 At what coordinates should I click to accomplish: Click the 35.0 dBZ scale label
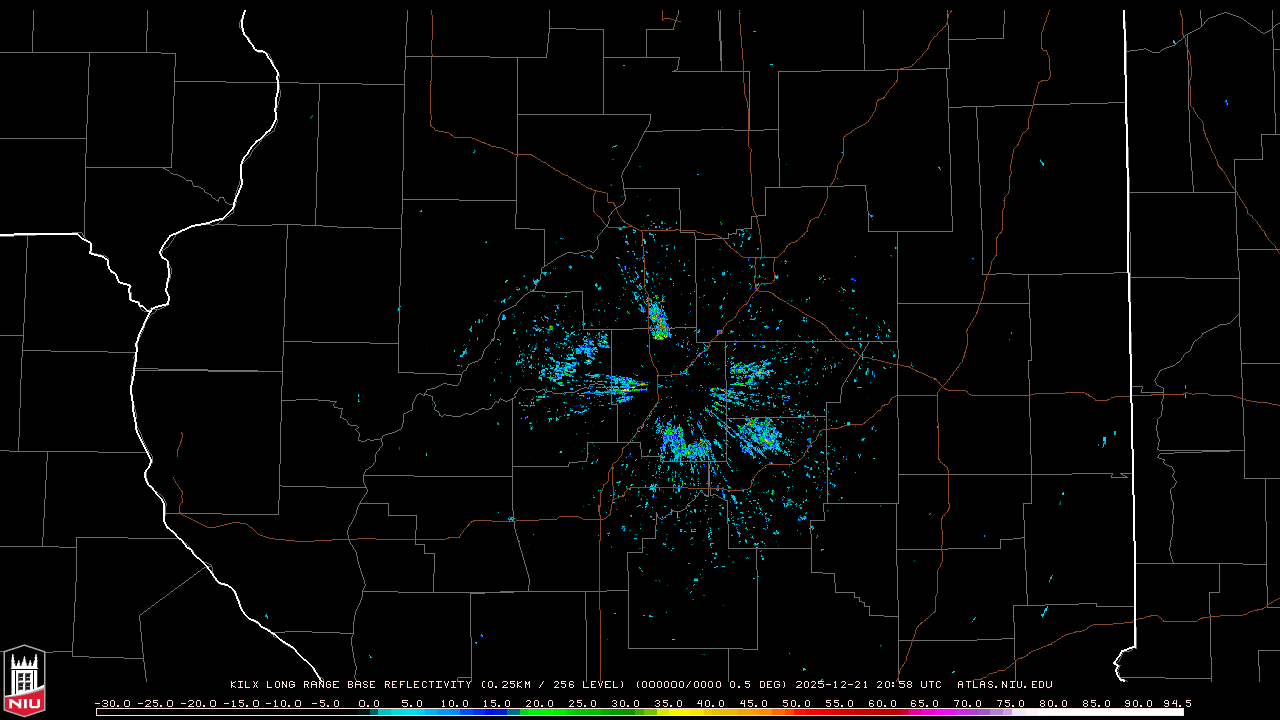click(668, 703)
